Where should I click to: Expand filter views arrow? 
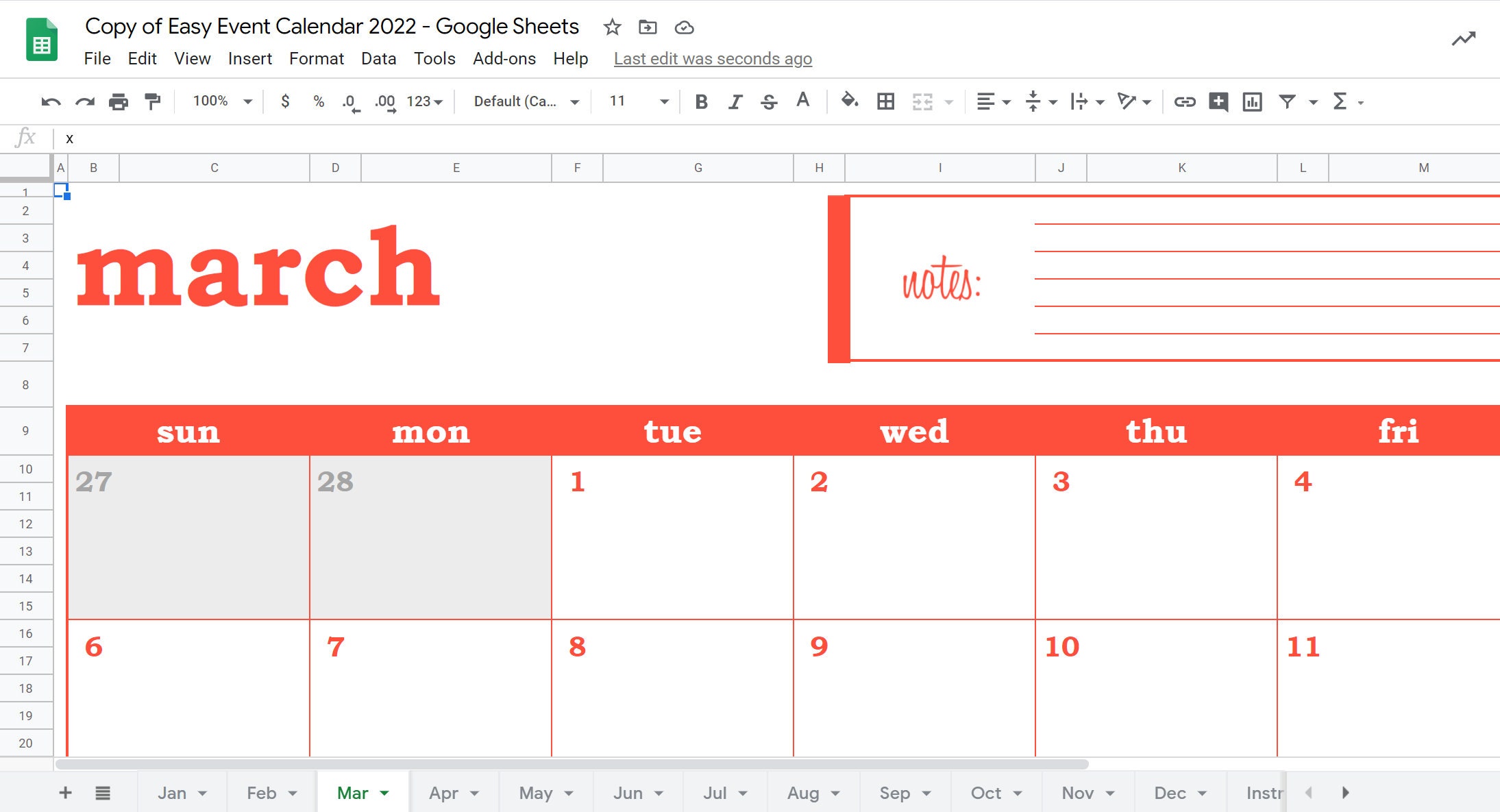(x=1313, y=102)
